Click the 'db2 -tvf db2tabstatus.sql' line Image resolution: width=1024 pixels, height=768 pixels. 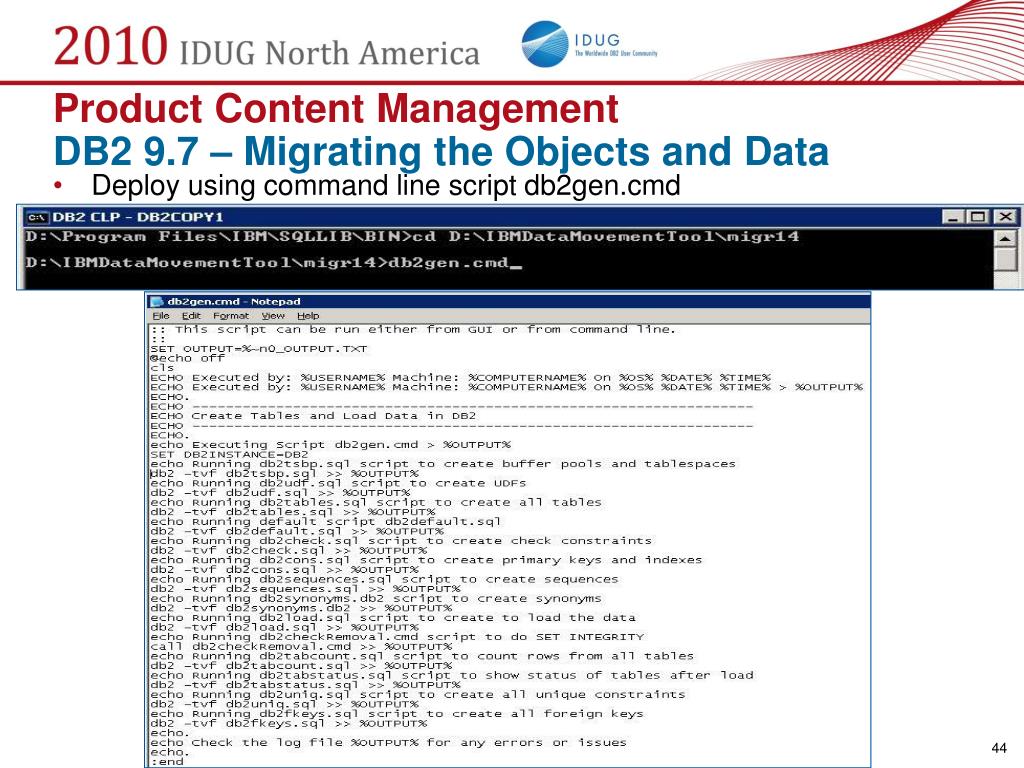[305, 685]
